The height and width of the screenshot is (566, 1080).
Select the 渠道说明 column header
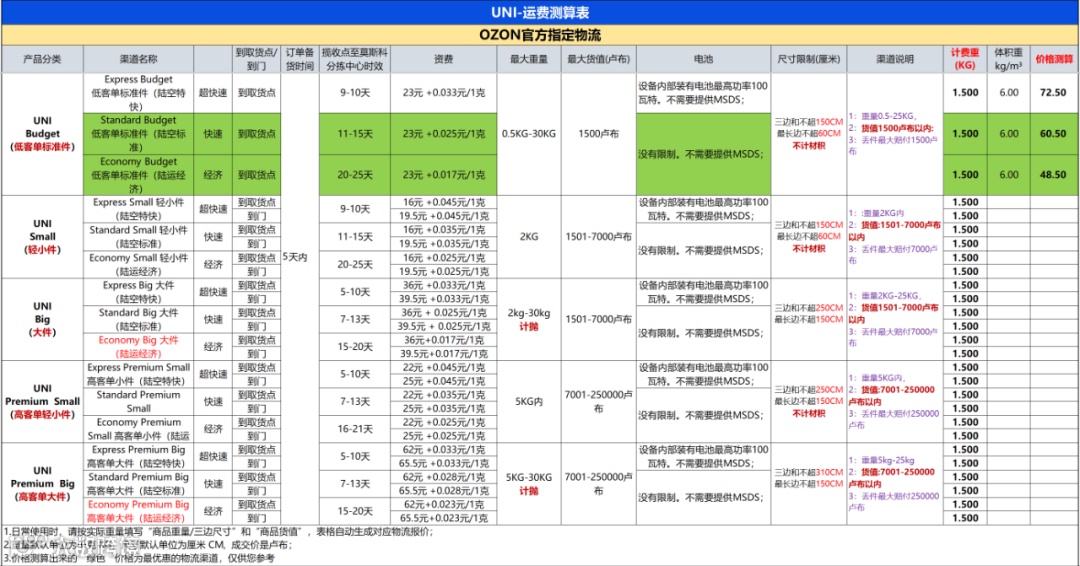(x=895, y=59)
